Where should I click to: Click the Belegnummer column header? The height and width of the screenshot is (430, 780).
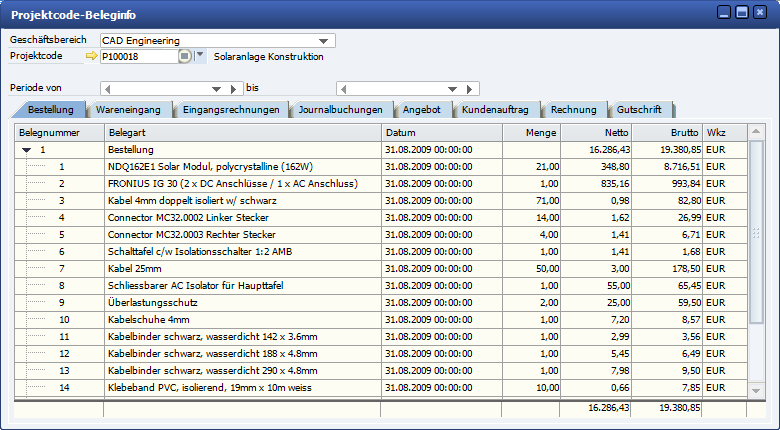click(x=59, y=133)
